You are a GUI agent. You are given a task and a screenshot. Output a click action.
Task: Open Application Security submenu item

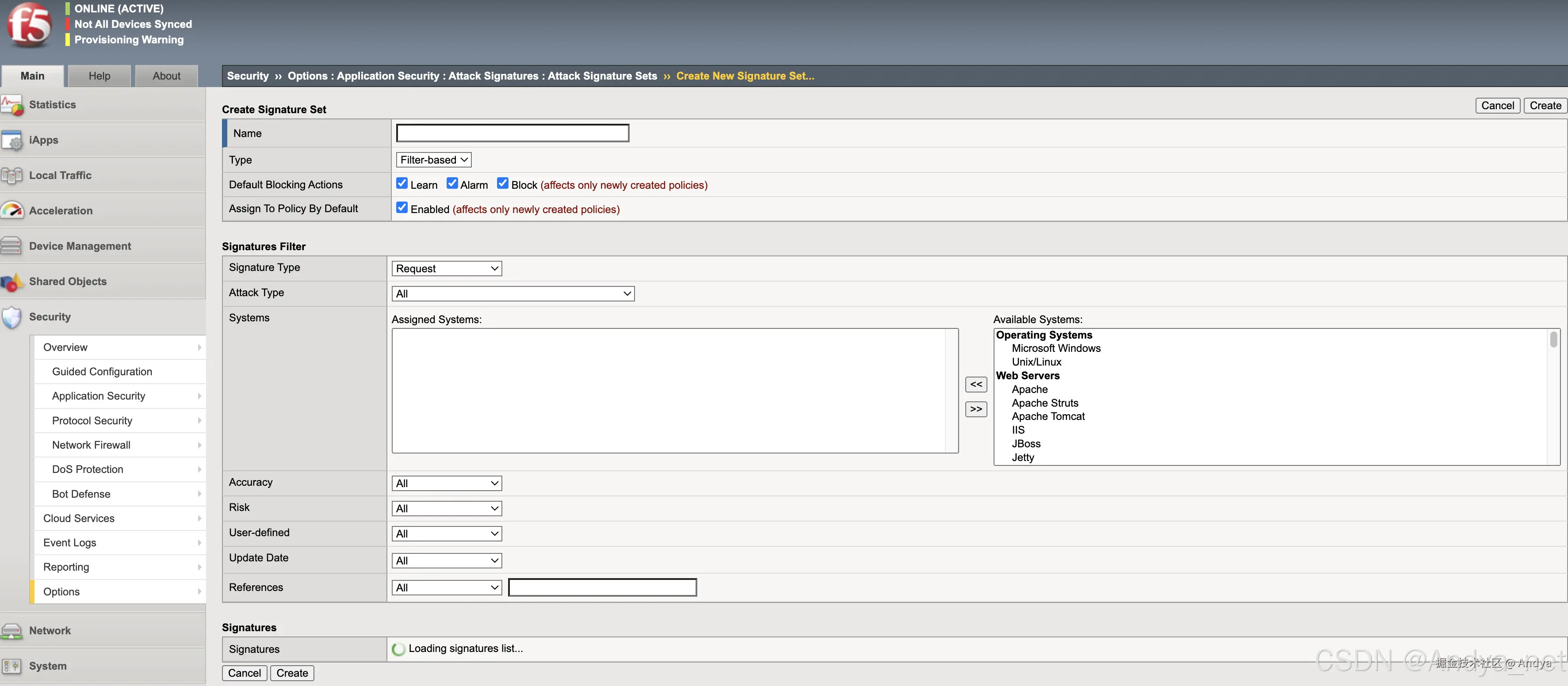(x=99, y=396)
